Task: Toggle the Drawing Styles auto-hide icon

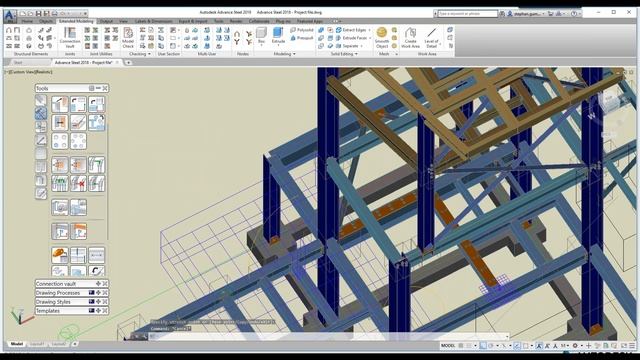Action: coord(91,302)
